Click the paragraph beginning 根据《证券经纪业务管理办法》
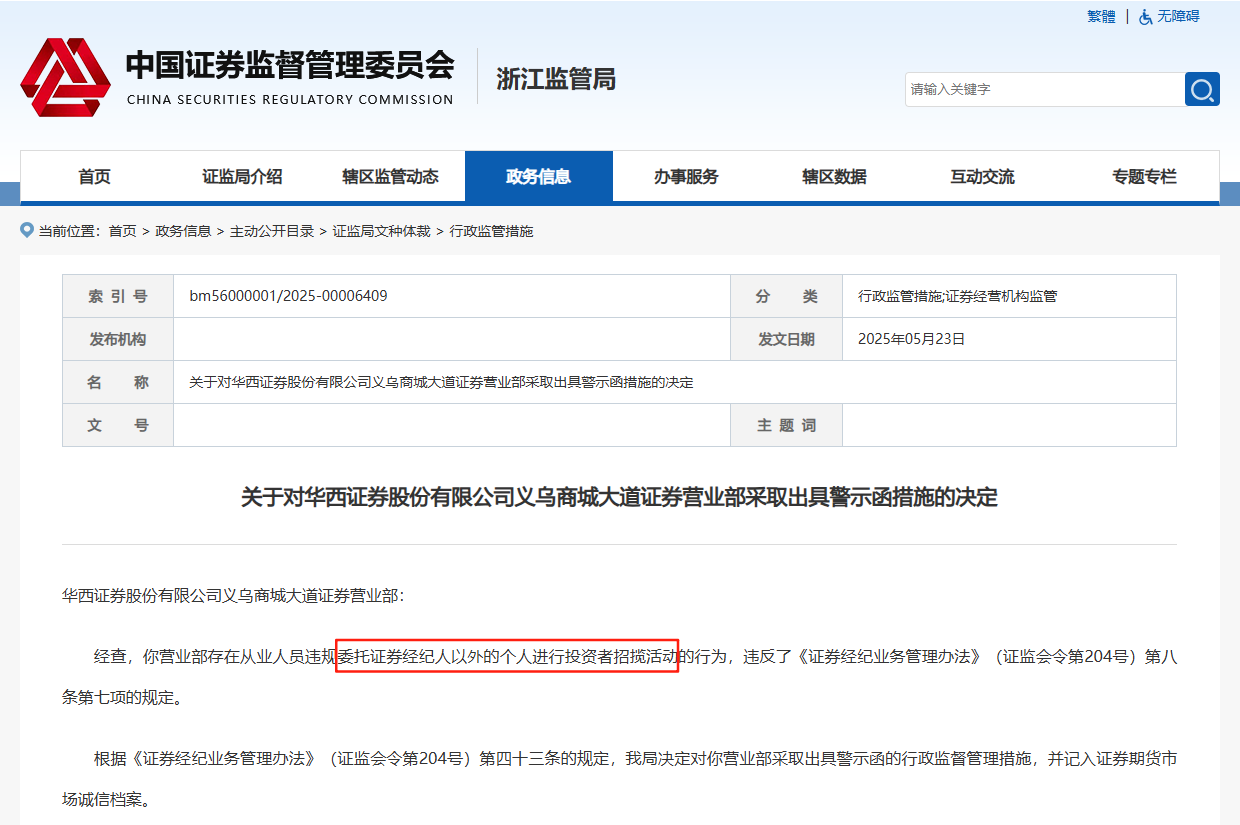Image resolution: width=1240 pixels, height=825 pixels. [619, 779]
